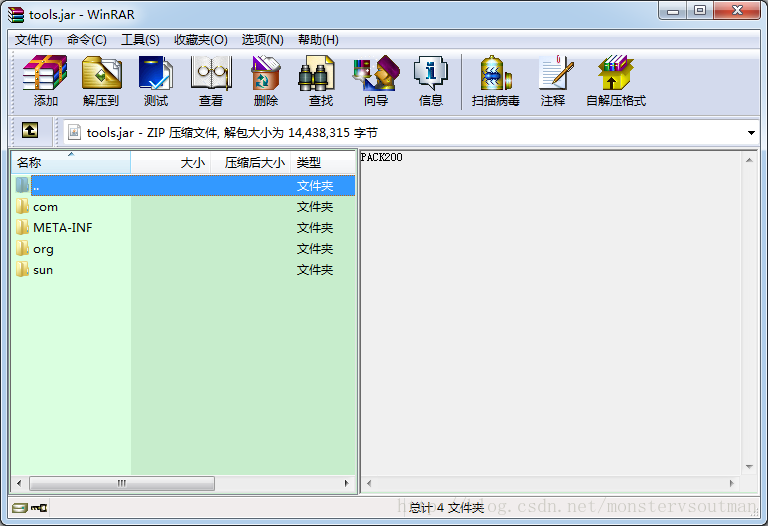Click the 注释 (Comment) toolbar icon
Image resolution: width=768 pixels, height=526 pixels.
tap(555, 73)
